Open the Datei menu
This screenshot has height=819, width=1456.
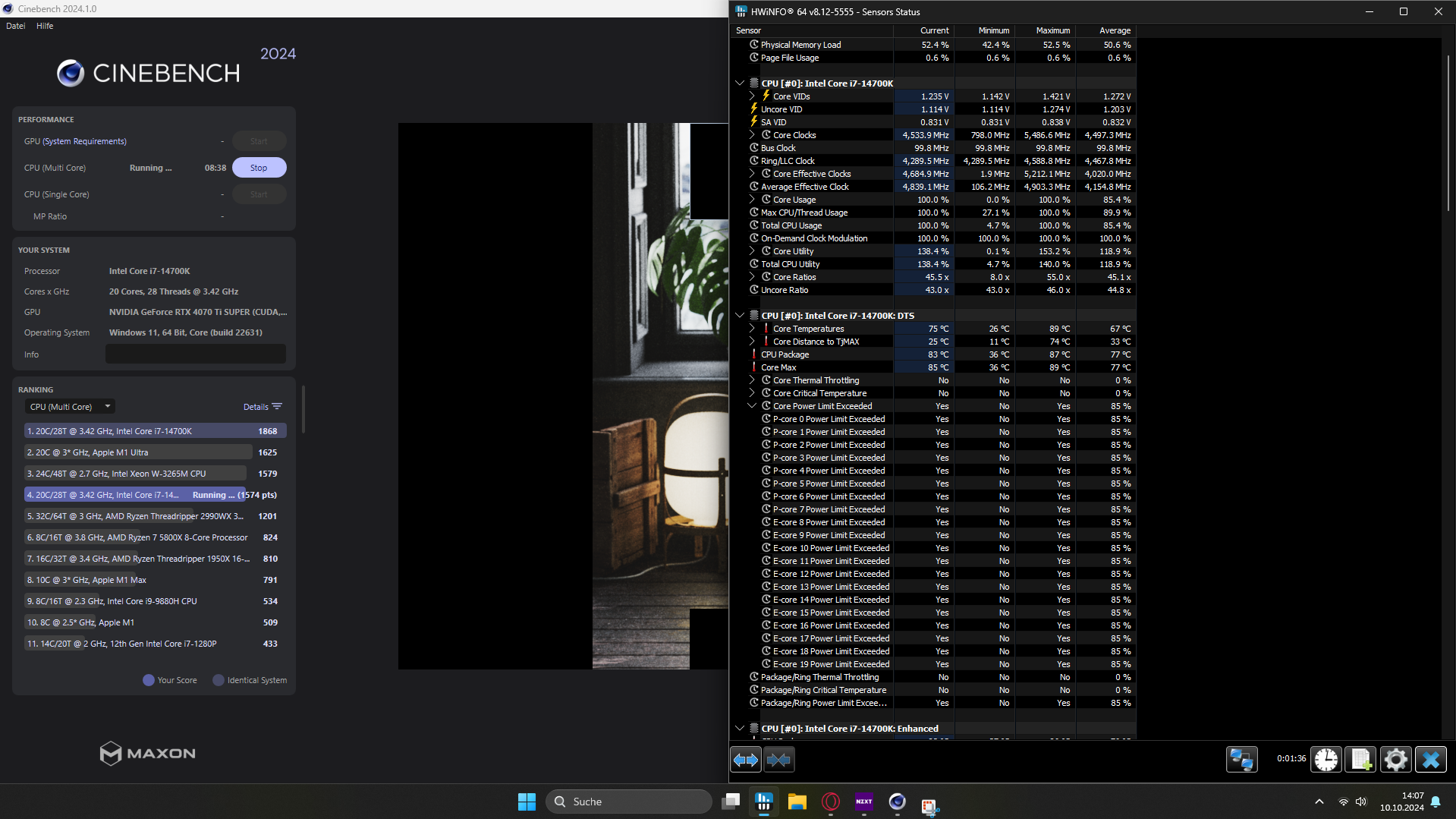click(x=16, y=26)
